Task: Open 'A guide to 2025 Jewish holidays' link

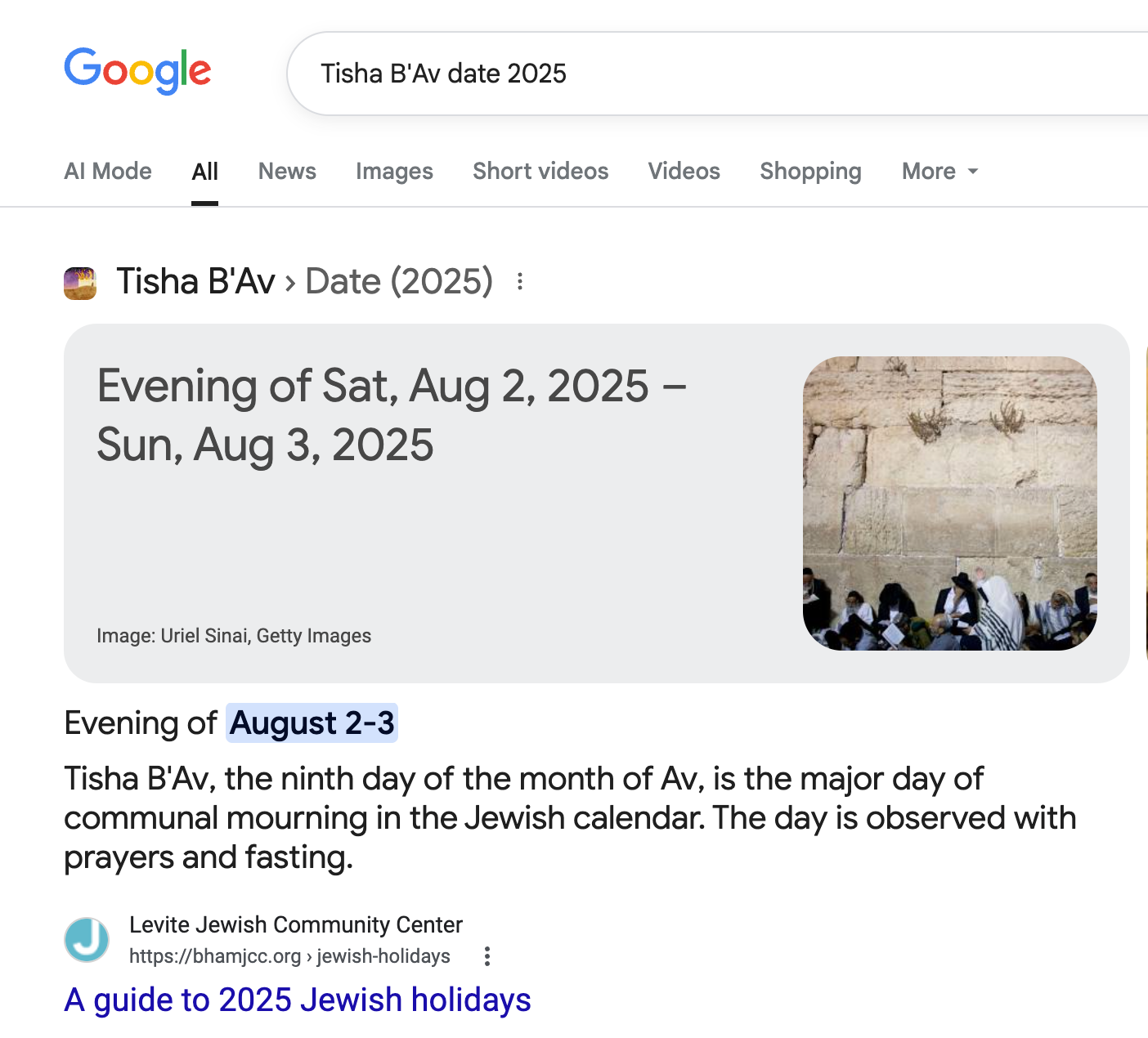Action: point(298,1000)
